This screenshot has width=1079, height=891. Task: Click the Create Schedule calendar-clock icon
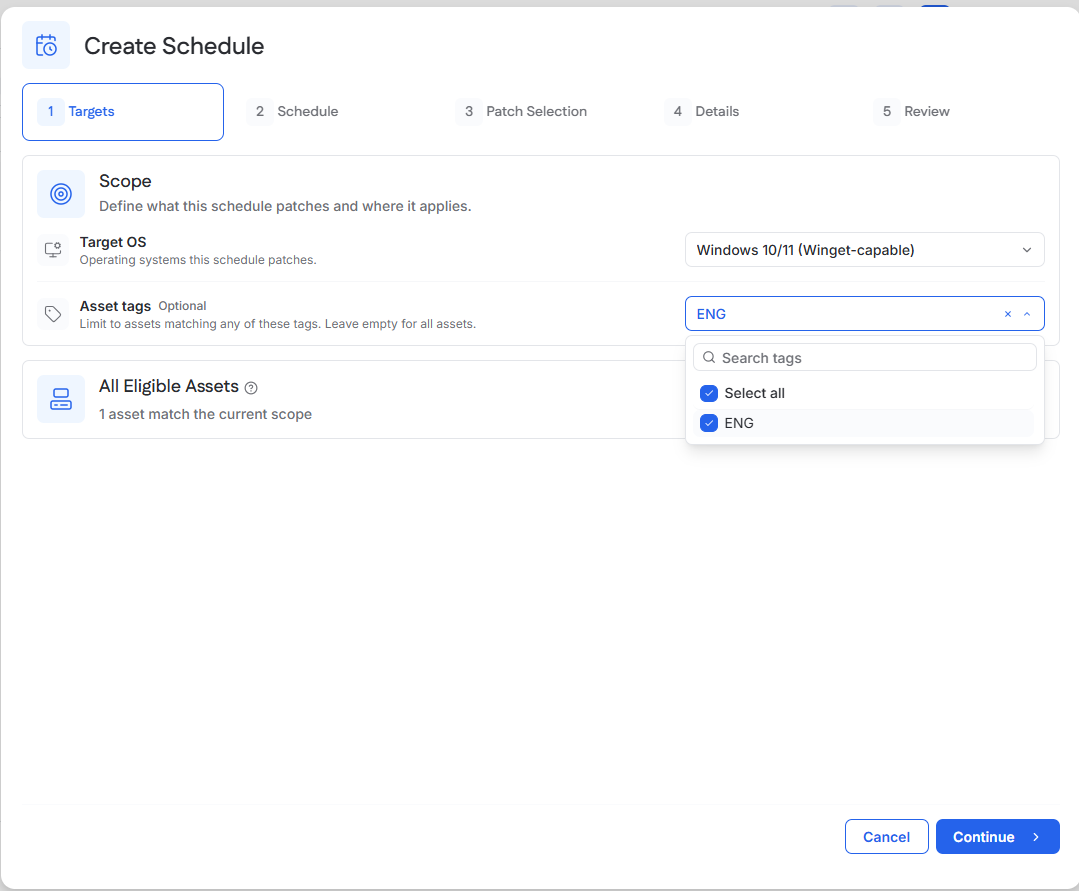[x=46, y=45]
